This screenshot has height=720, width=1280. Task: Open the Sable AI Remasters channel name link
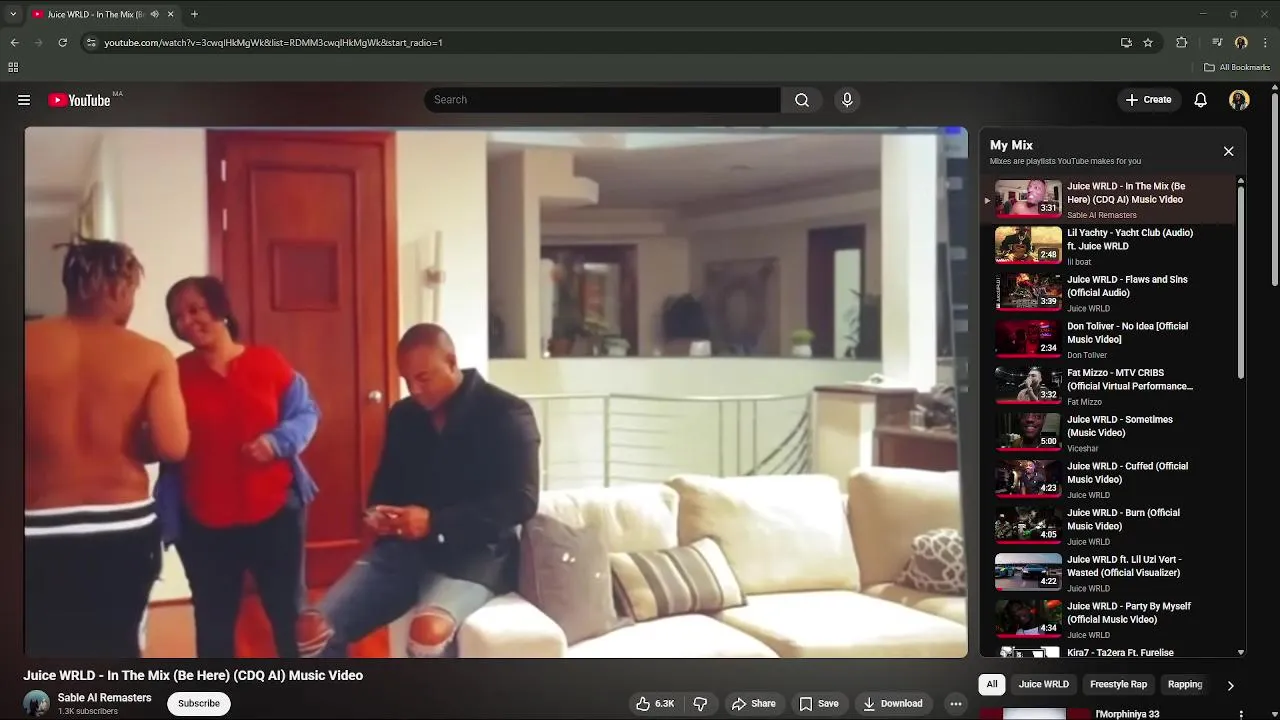[x=105, y=698]
